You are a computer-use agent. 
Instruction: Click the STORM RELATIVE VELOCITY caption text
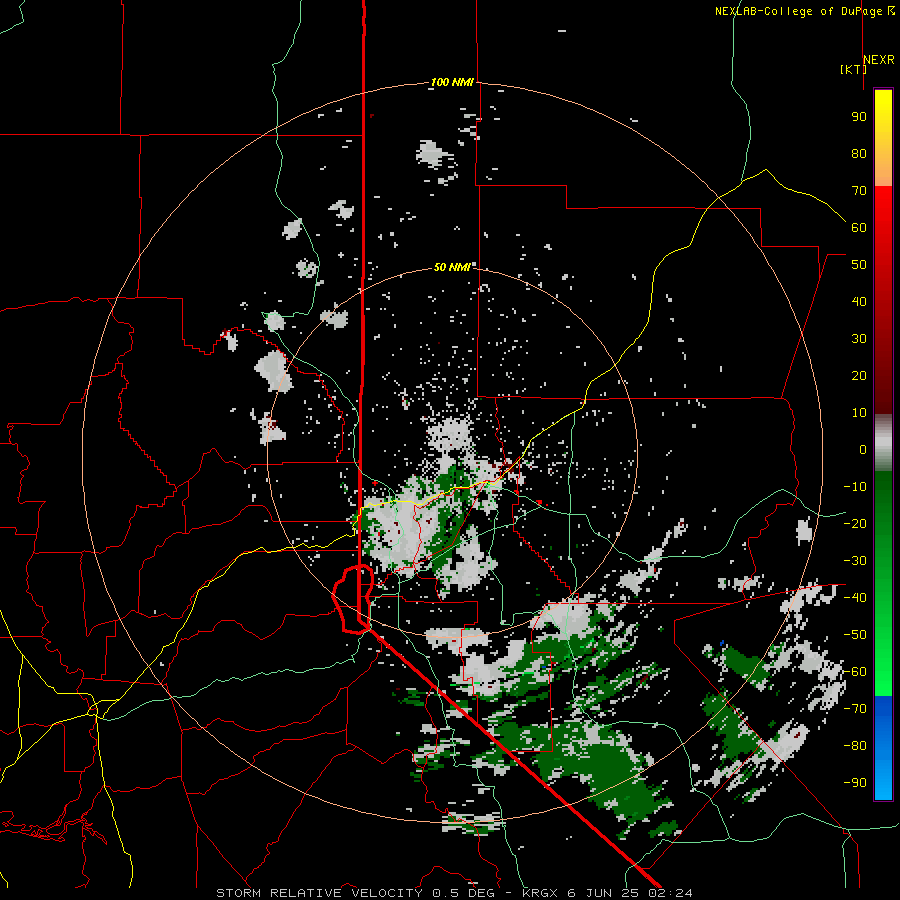(319, 893)
